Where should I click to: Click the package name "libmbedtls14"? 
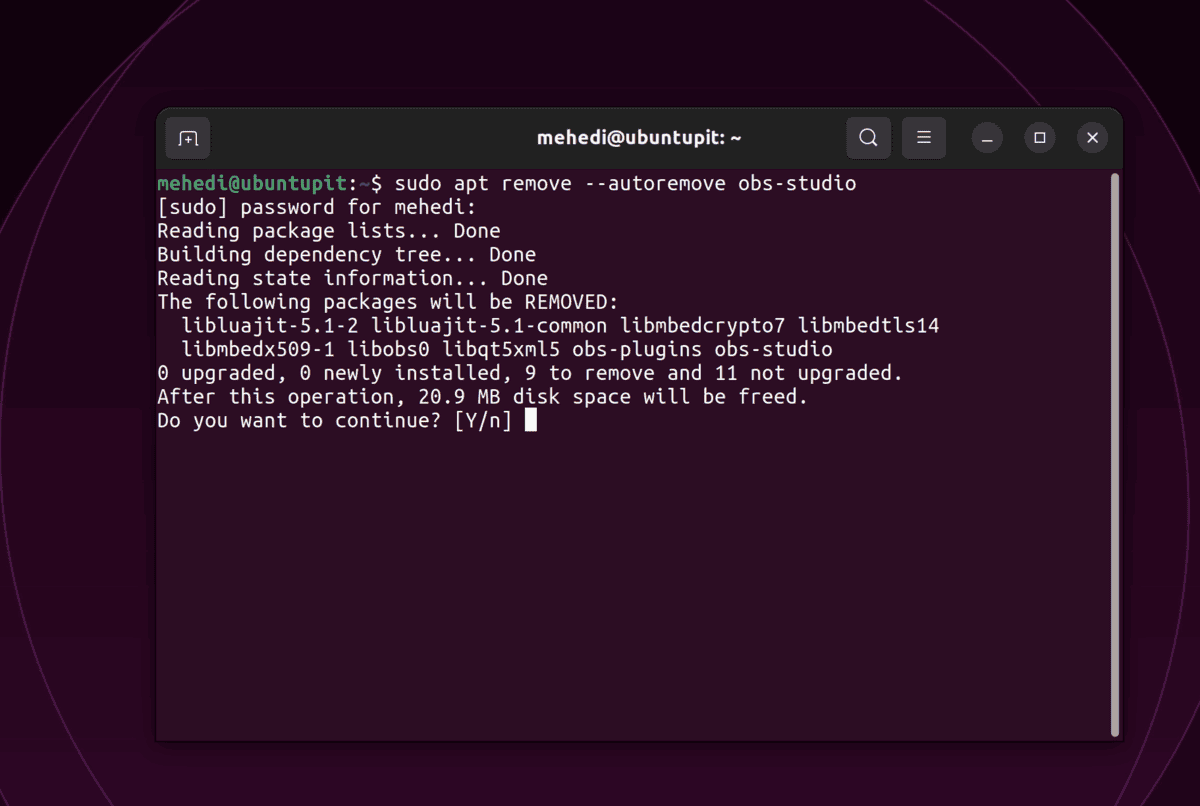869,326
